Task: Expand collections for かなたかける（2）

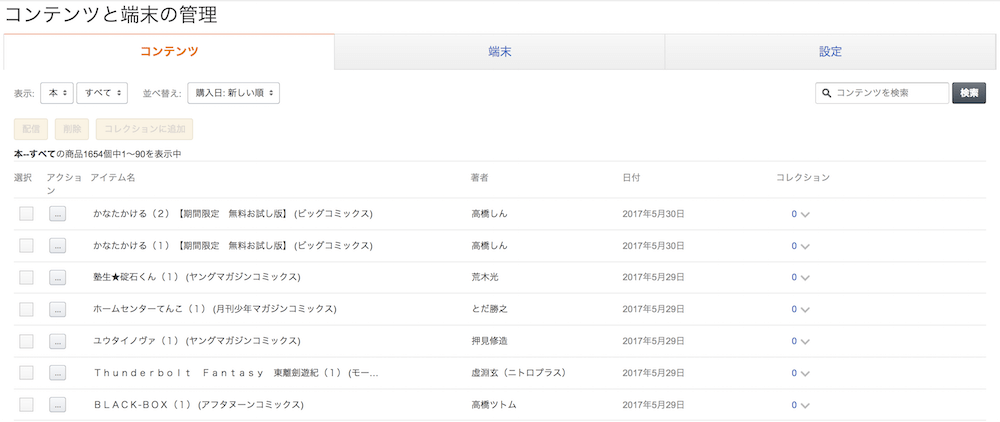Action: click(x=805, y=215)
